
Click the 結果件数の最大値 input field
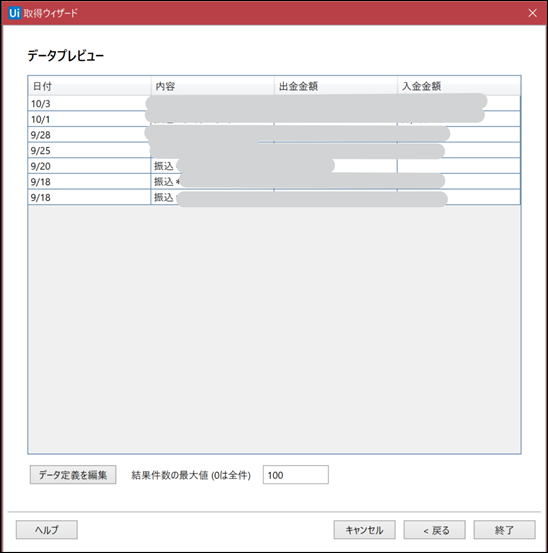[x=296, y=475]
